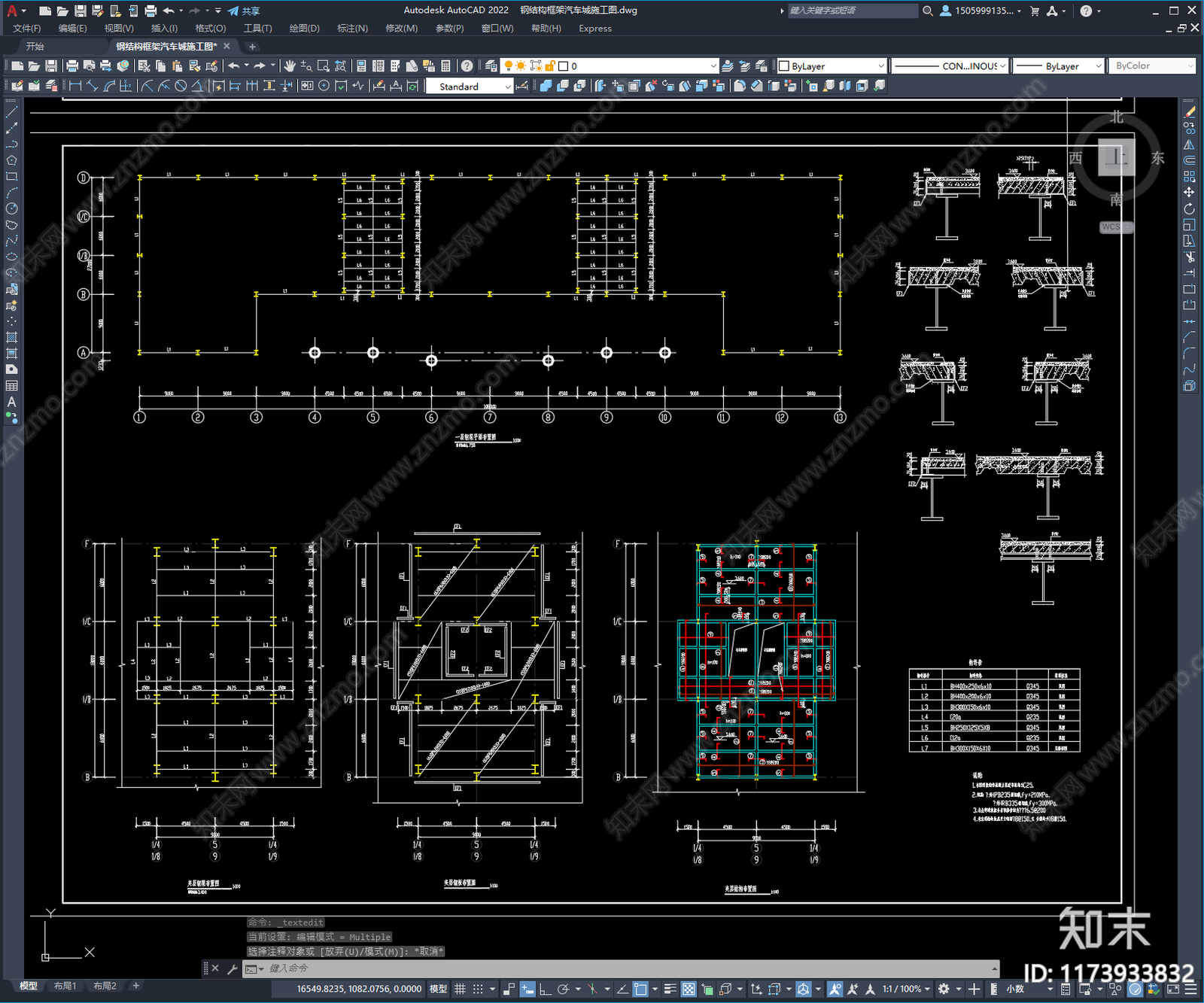Select the Diameter dimension tool
Viewport: 1204px width, 1003px height.
(x=181, y=86)
